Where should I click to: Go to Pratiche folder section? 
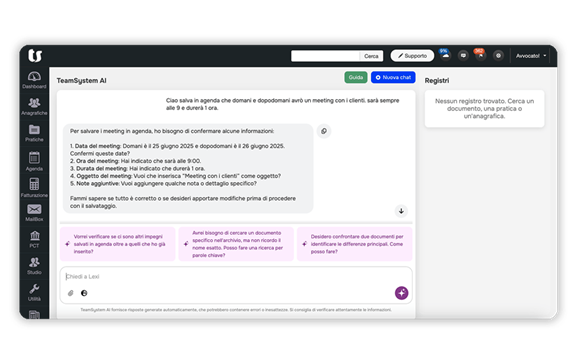pos(34,133)
